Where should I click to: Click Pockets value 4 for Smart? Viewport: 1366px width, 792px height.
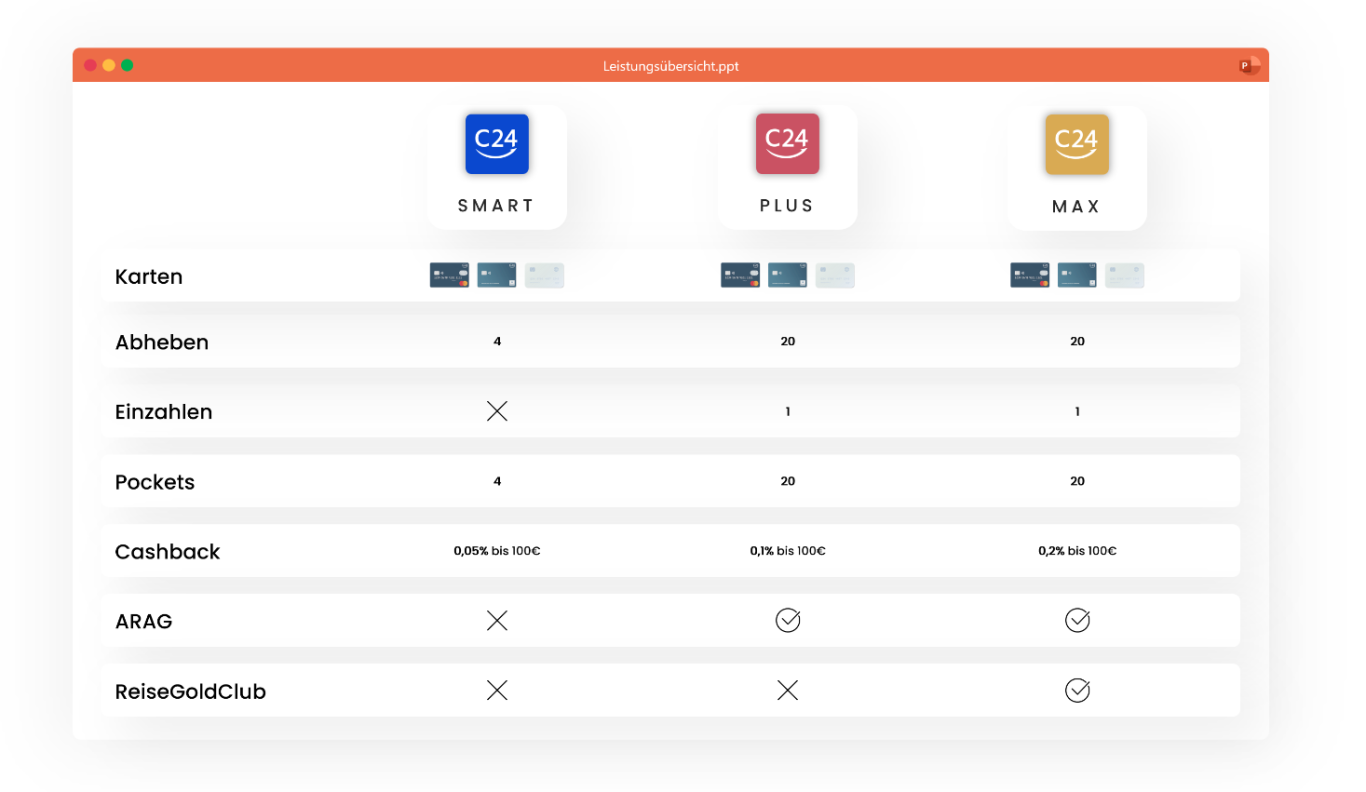497,481
